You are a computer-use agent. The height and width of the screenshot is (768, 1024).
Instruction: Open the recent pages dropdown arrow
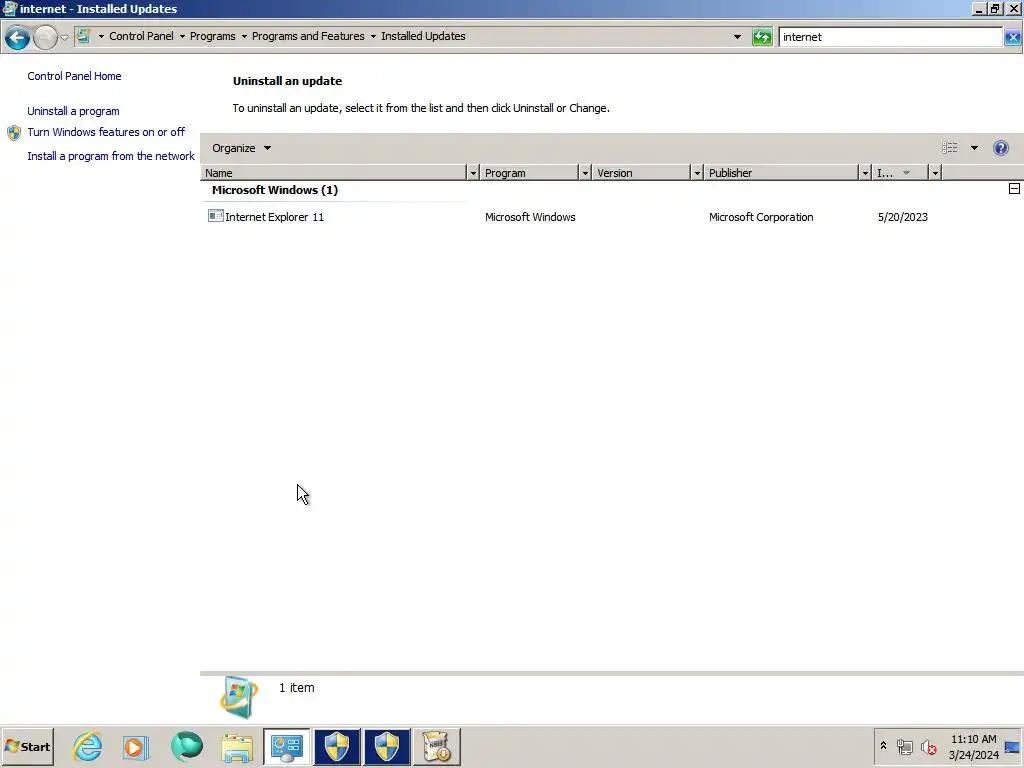pyautogui.click(x=64, y=37)
